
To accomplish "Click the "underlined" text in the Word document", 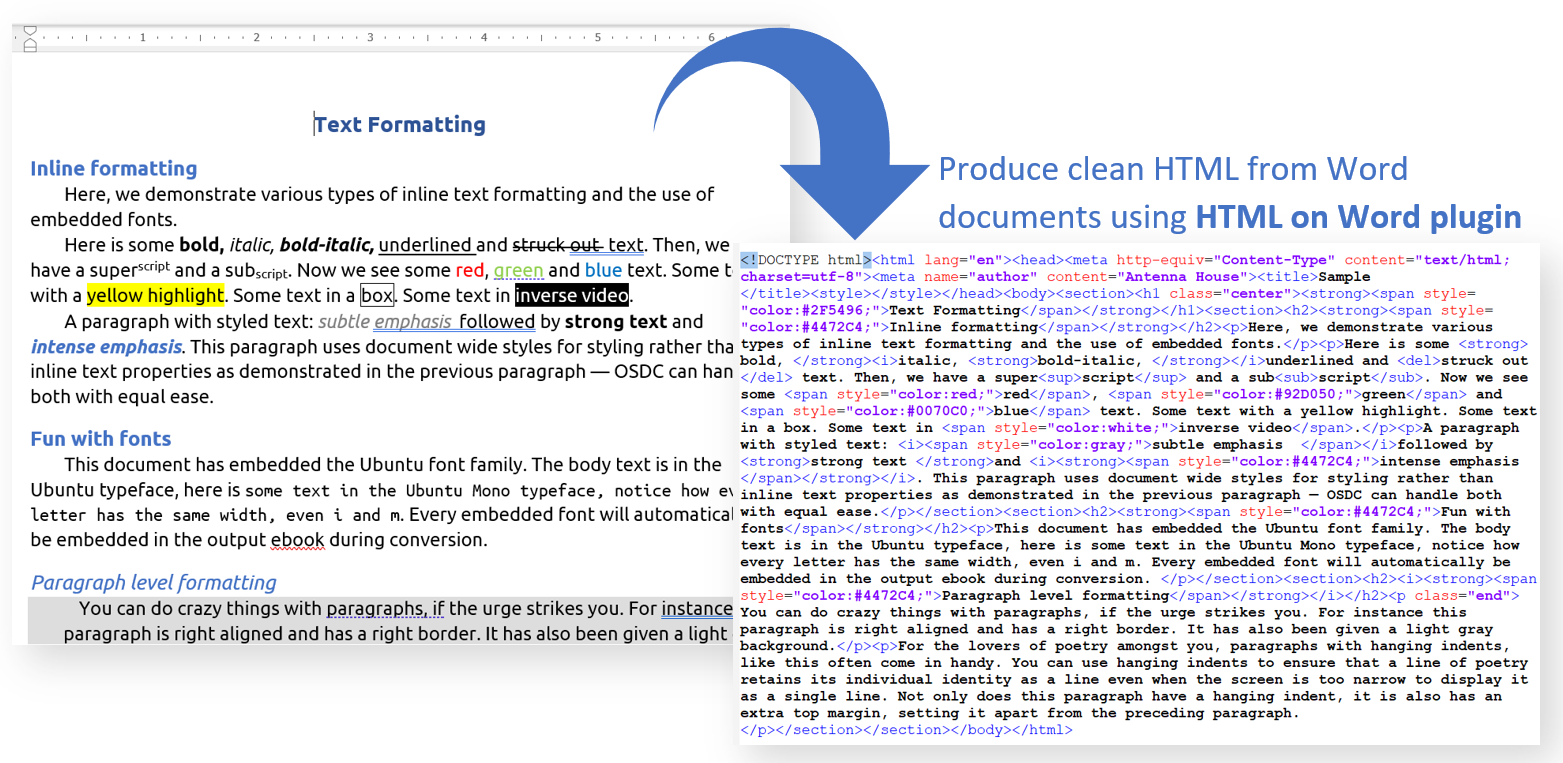I will [x=425, y=246].
